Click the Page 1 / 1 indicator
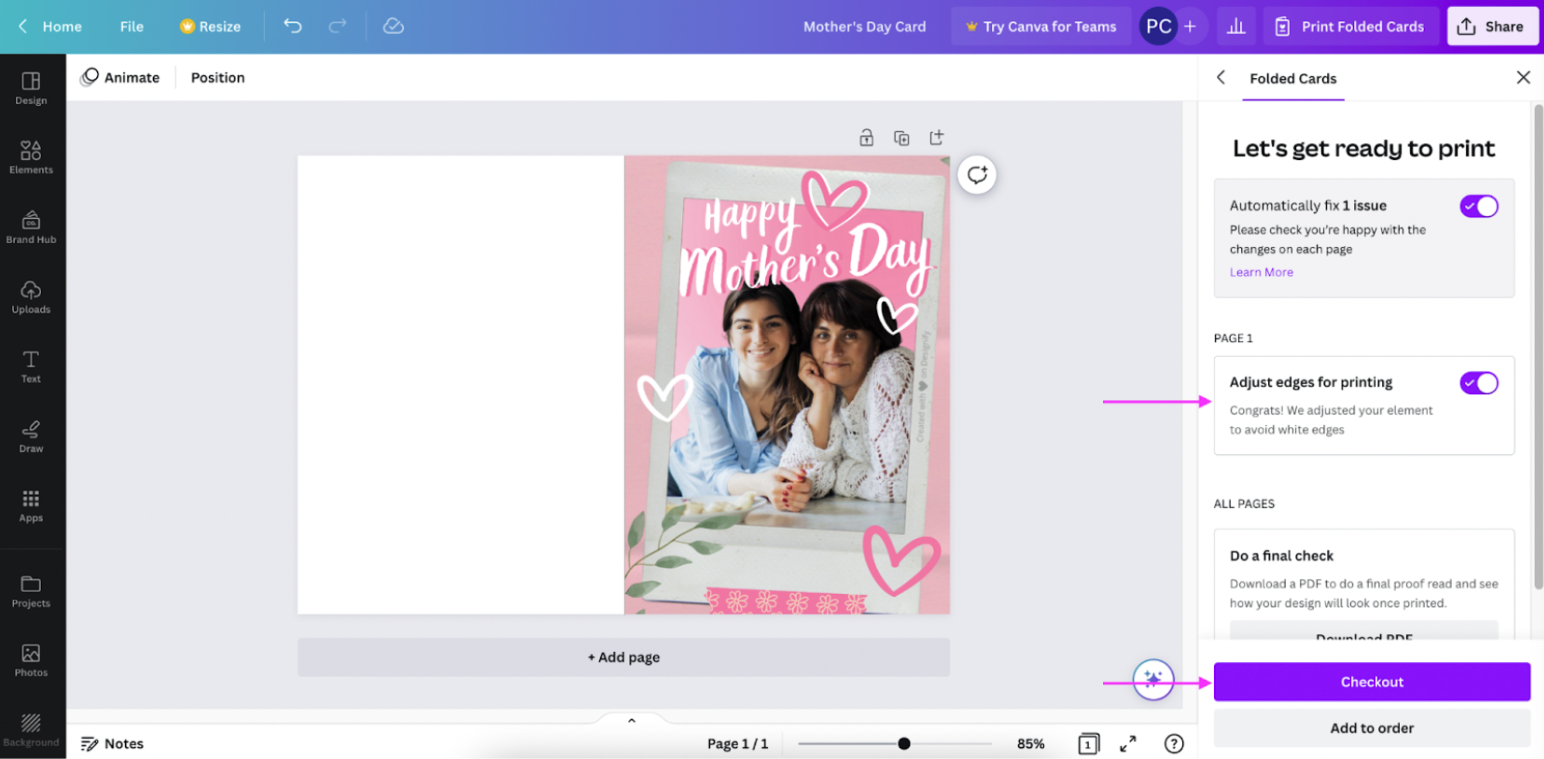 coord(738,744)
